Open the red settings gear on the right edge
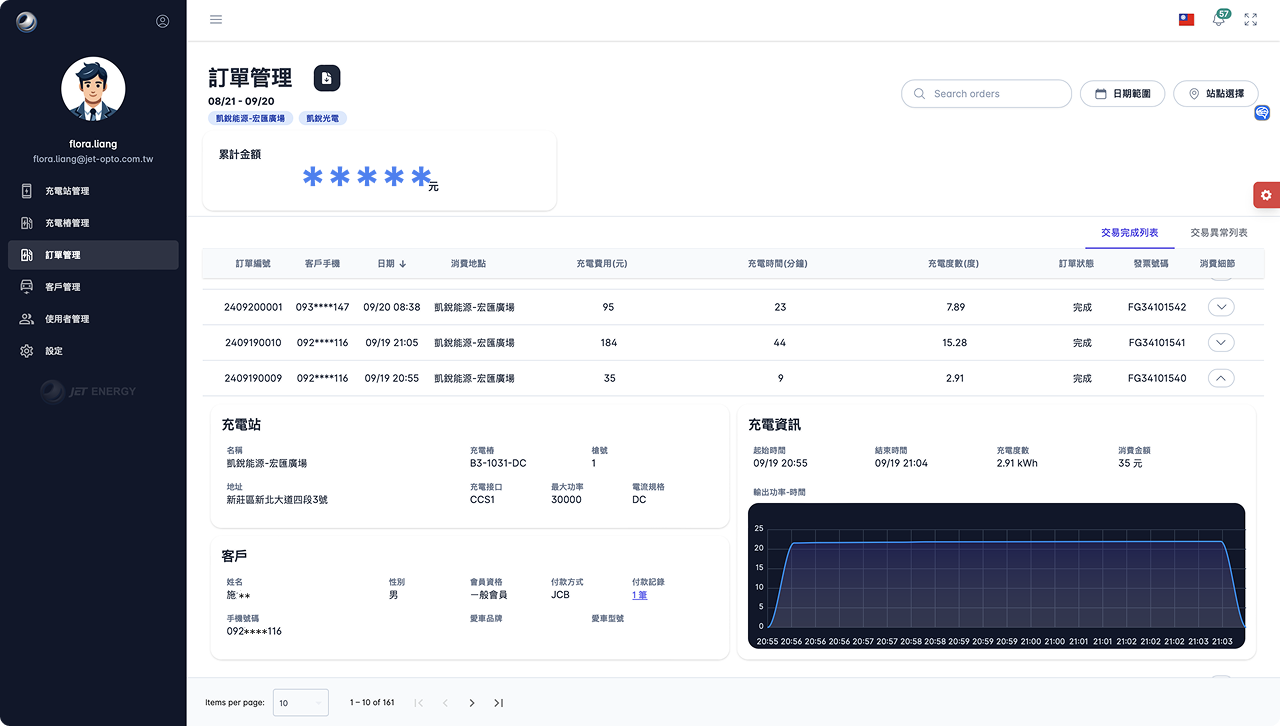 1266,195
